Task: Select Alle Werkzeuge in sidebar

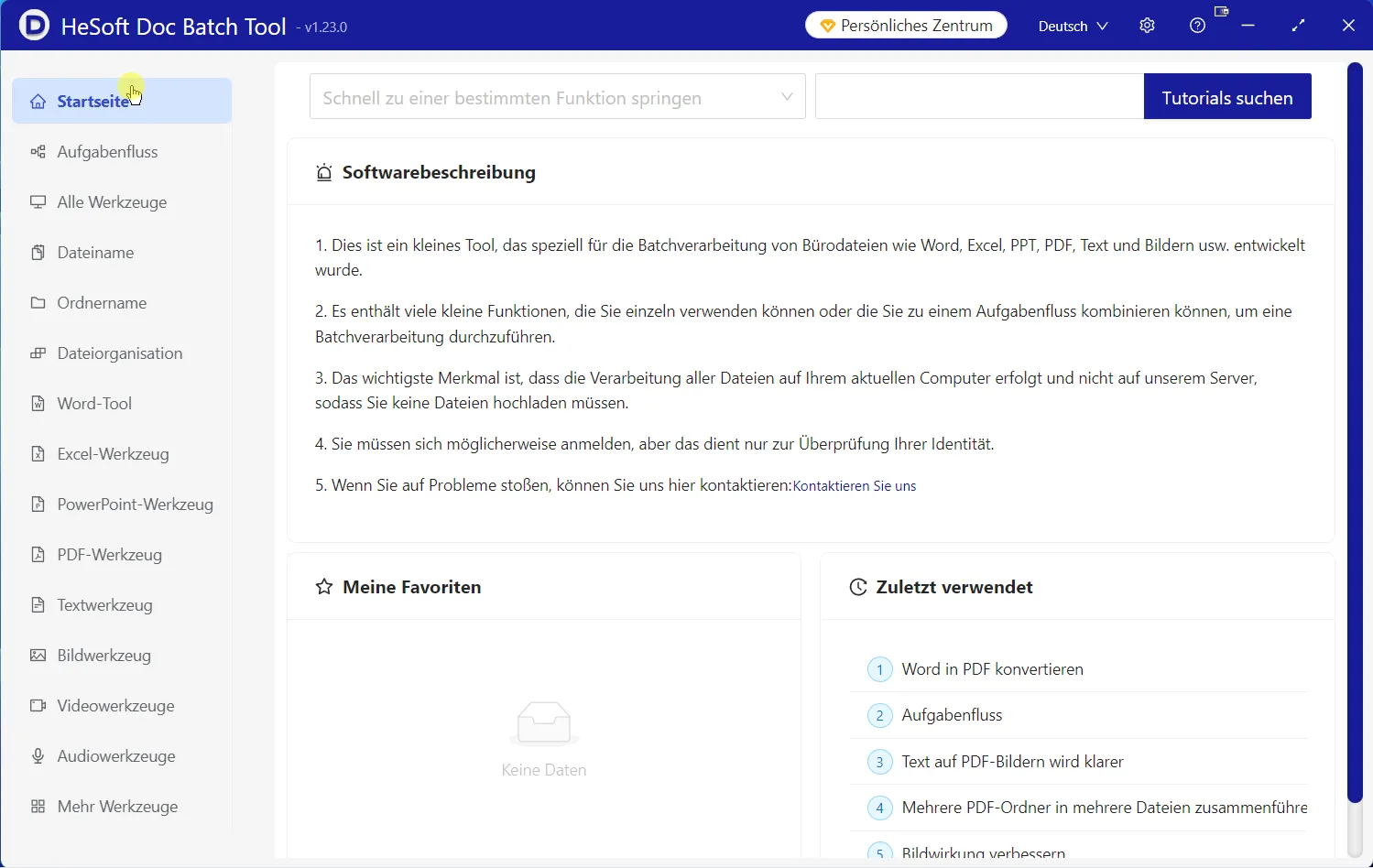Action: (x=122, y=202)
